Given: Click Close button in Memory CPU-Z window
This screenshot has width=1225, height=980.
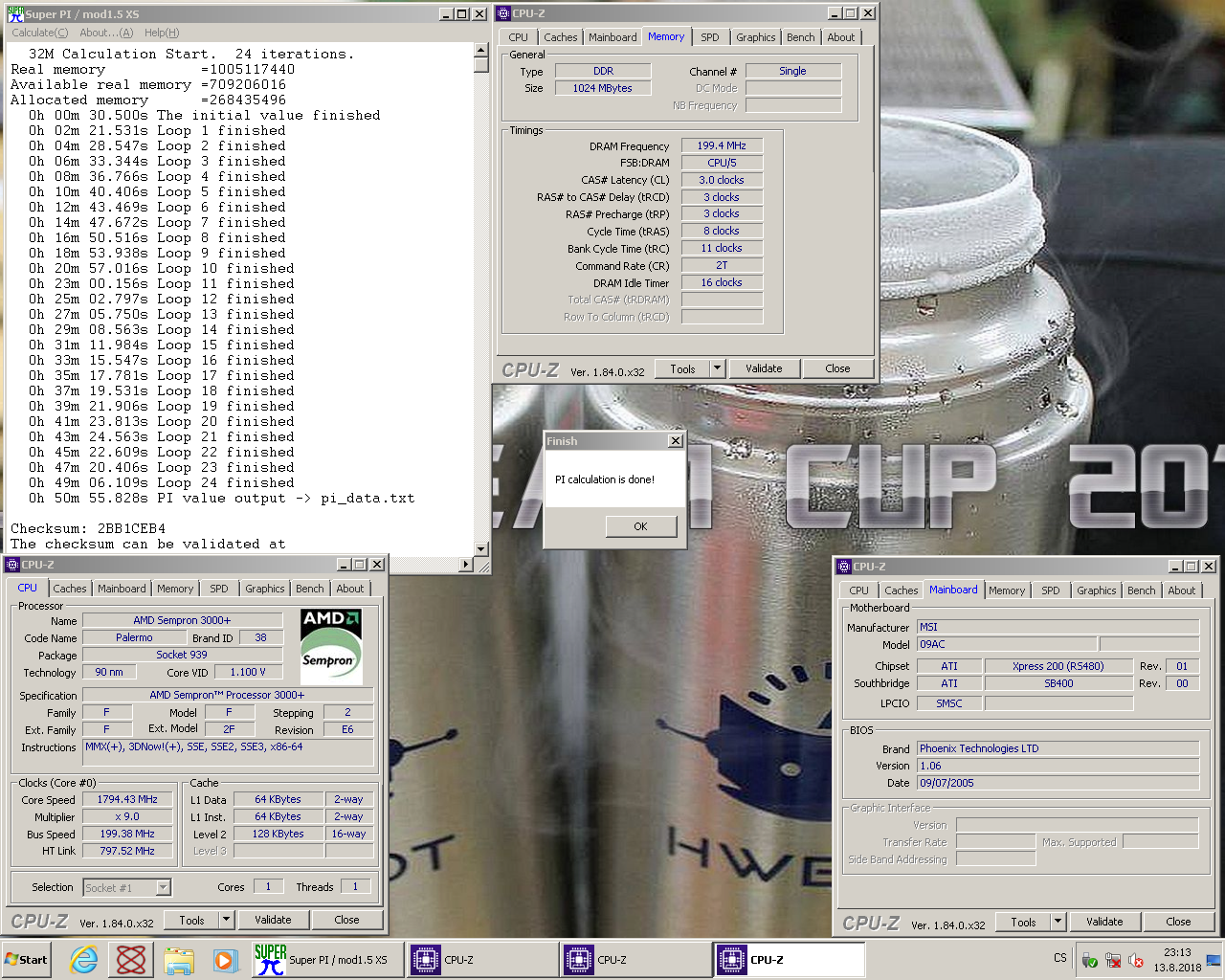Looking at the screenshot, I should click(x=837, y=368).
